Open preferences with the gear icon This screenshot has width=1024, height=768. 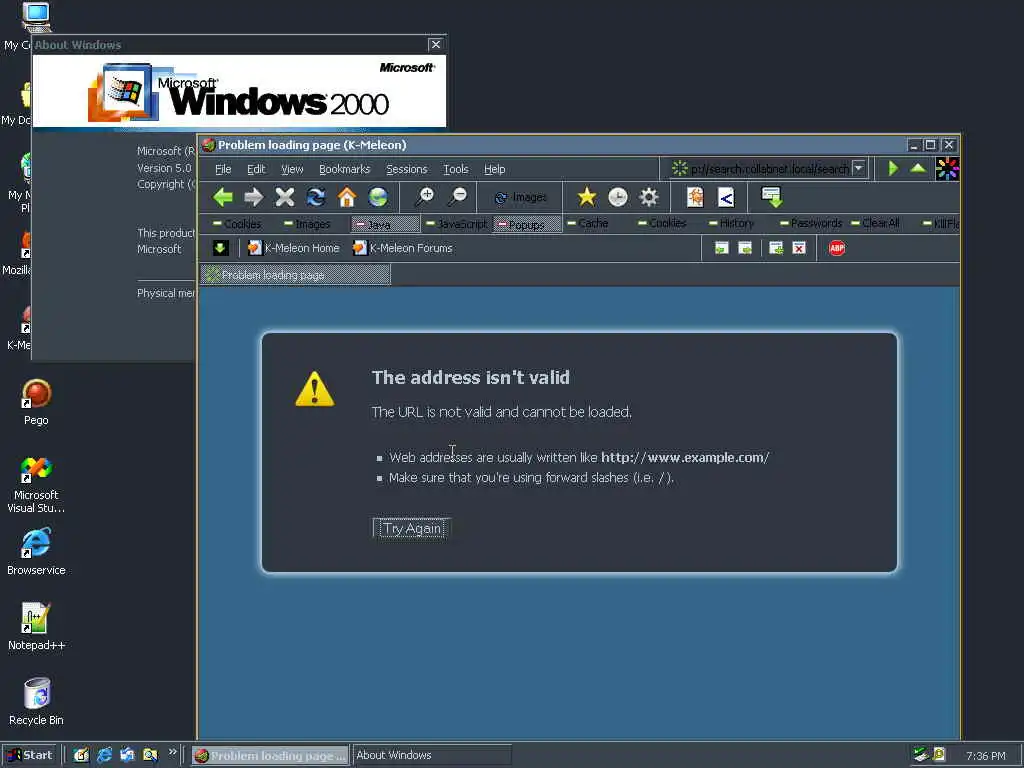point(648,197)
